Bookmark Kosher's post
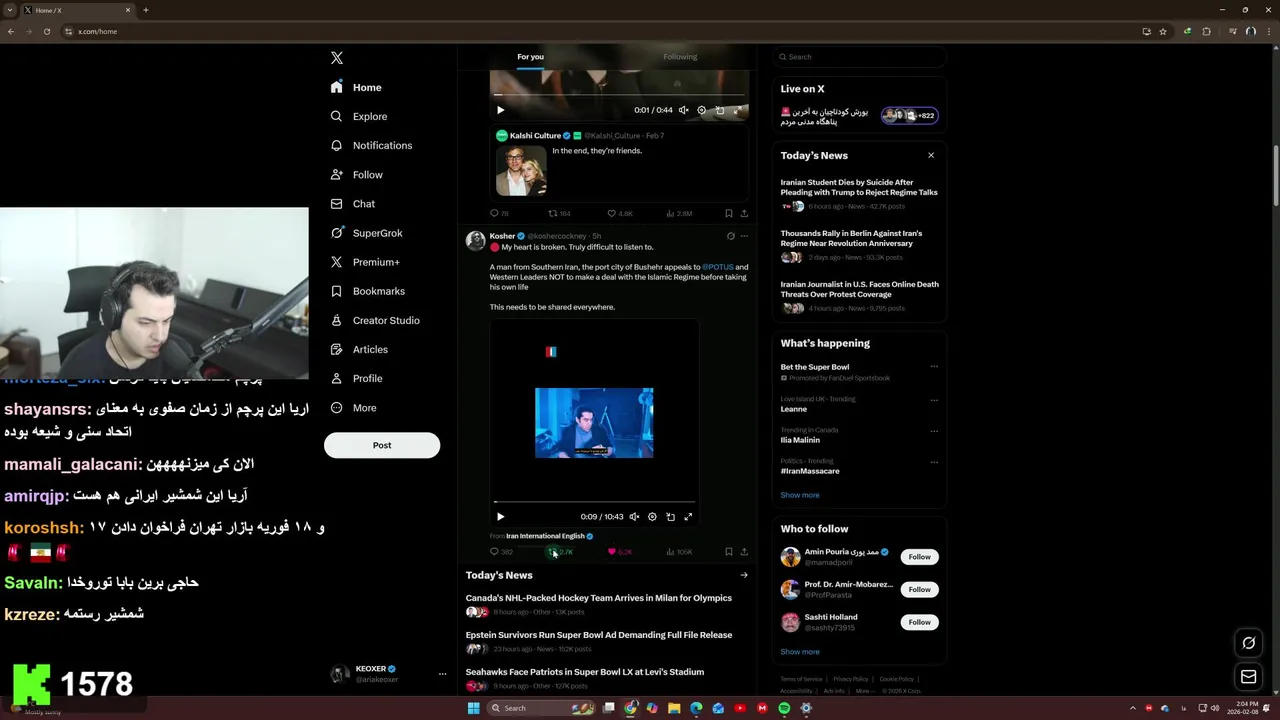This screenshot has width=1280, height=720. [728, 552]
